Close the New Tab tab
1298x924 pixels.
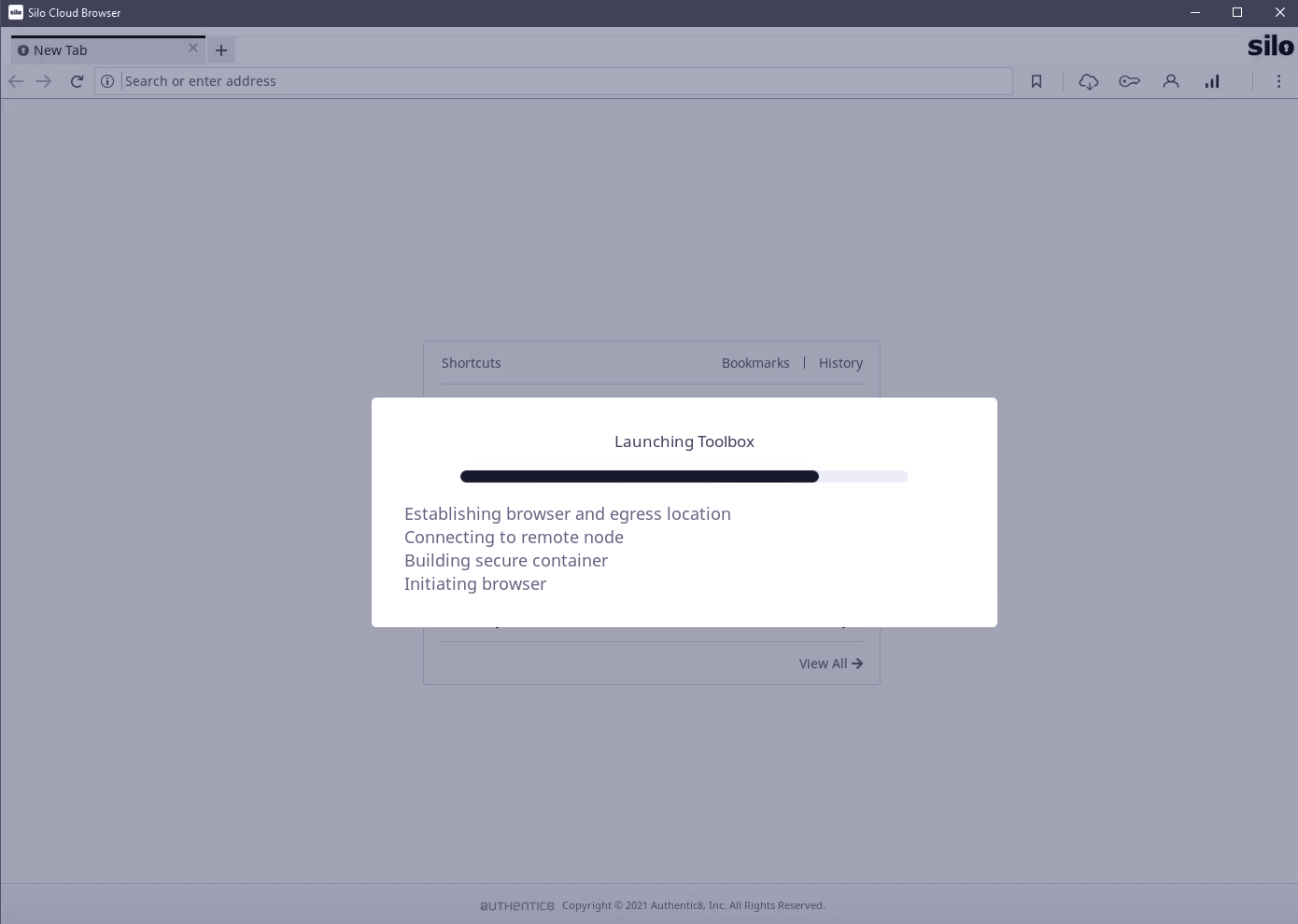click(x=193, y=49)
